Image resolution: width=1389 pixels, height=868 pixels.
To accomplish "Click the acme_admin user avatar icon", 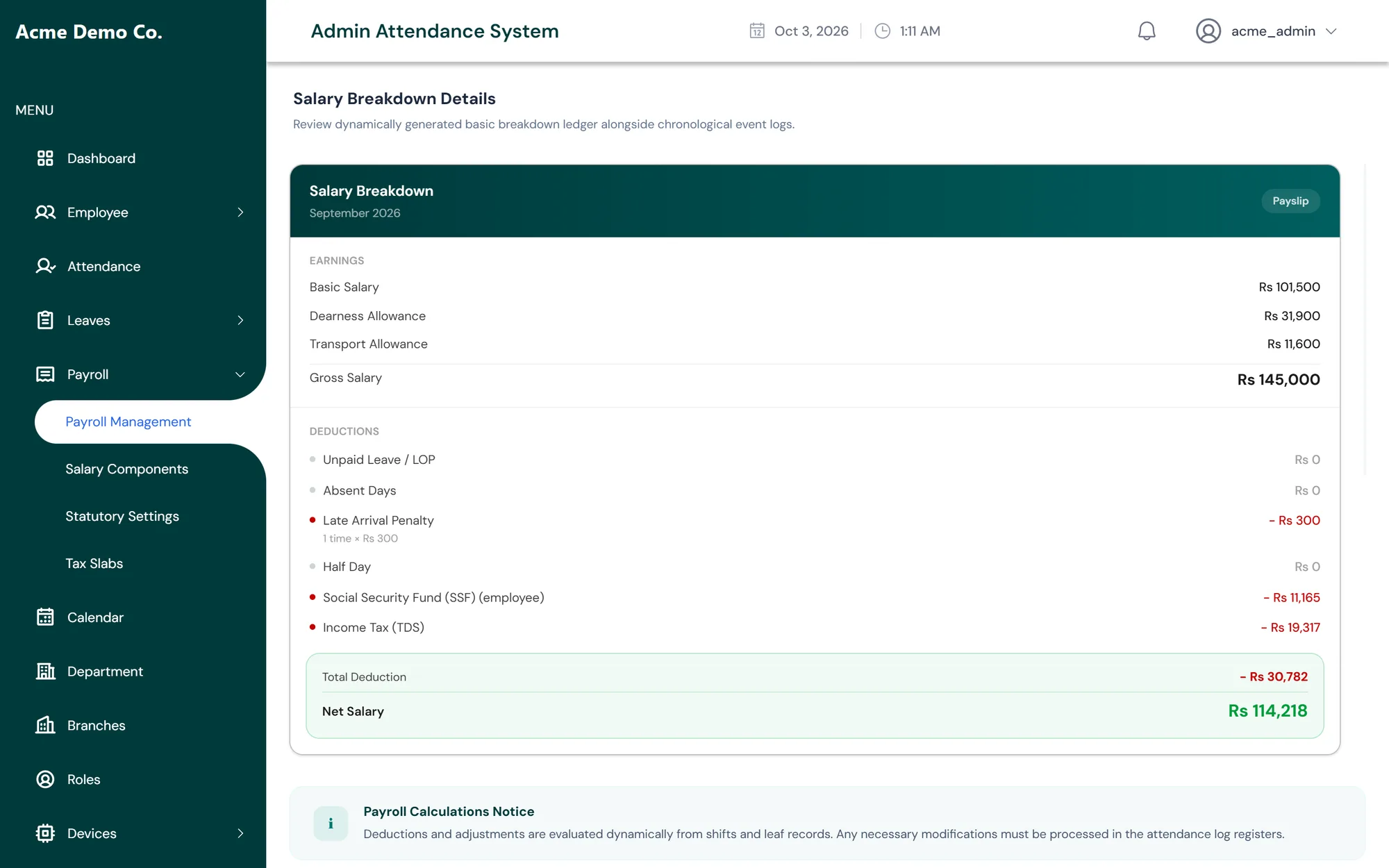I will pyautogui.click(x=1208, y=31).
